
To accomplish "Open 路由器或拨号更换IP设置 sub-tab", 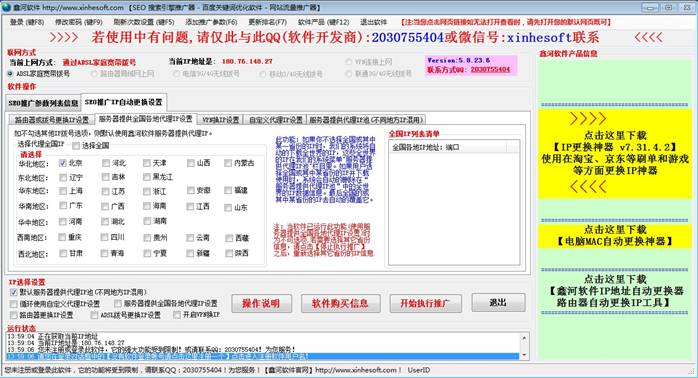I will (52, 120).
